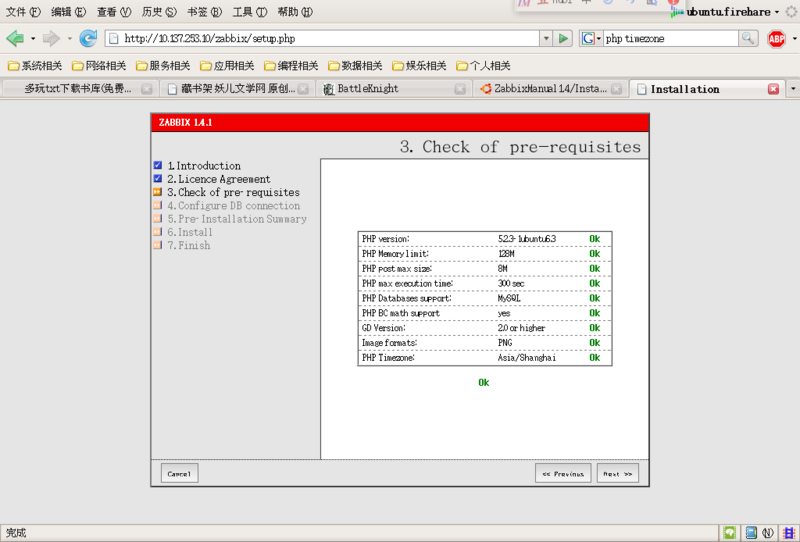800x542 pixels.
Task: Open the 数据相关 bookmark folder
Action: pyautogui.click(x=355, y=66)
